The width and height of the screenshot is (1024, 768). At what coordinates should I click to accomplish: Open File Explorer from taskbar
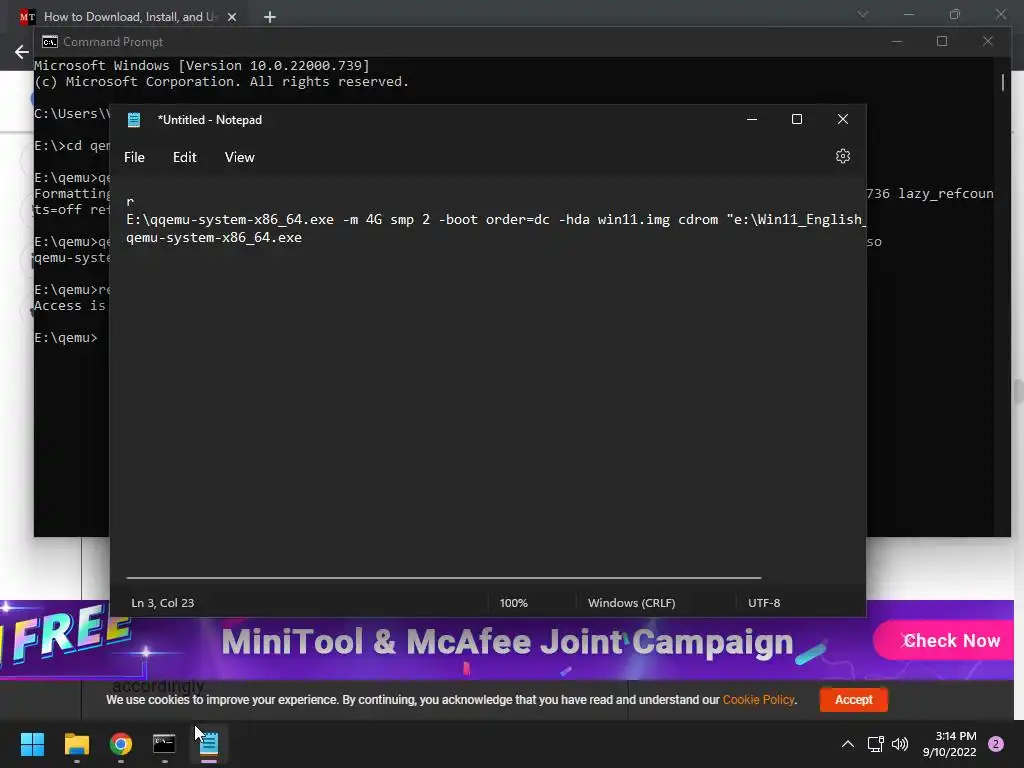pyautogui.click(x=76, y=744)
